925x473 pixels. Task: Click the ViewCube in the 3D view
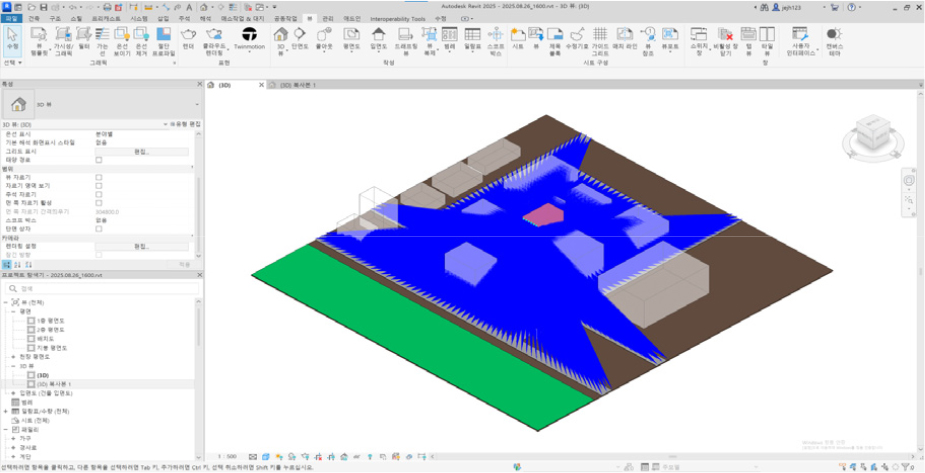coord(873,132)
